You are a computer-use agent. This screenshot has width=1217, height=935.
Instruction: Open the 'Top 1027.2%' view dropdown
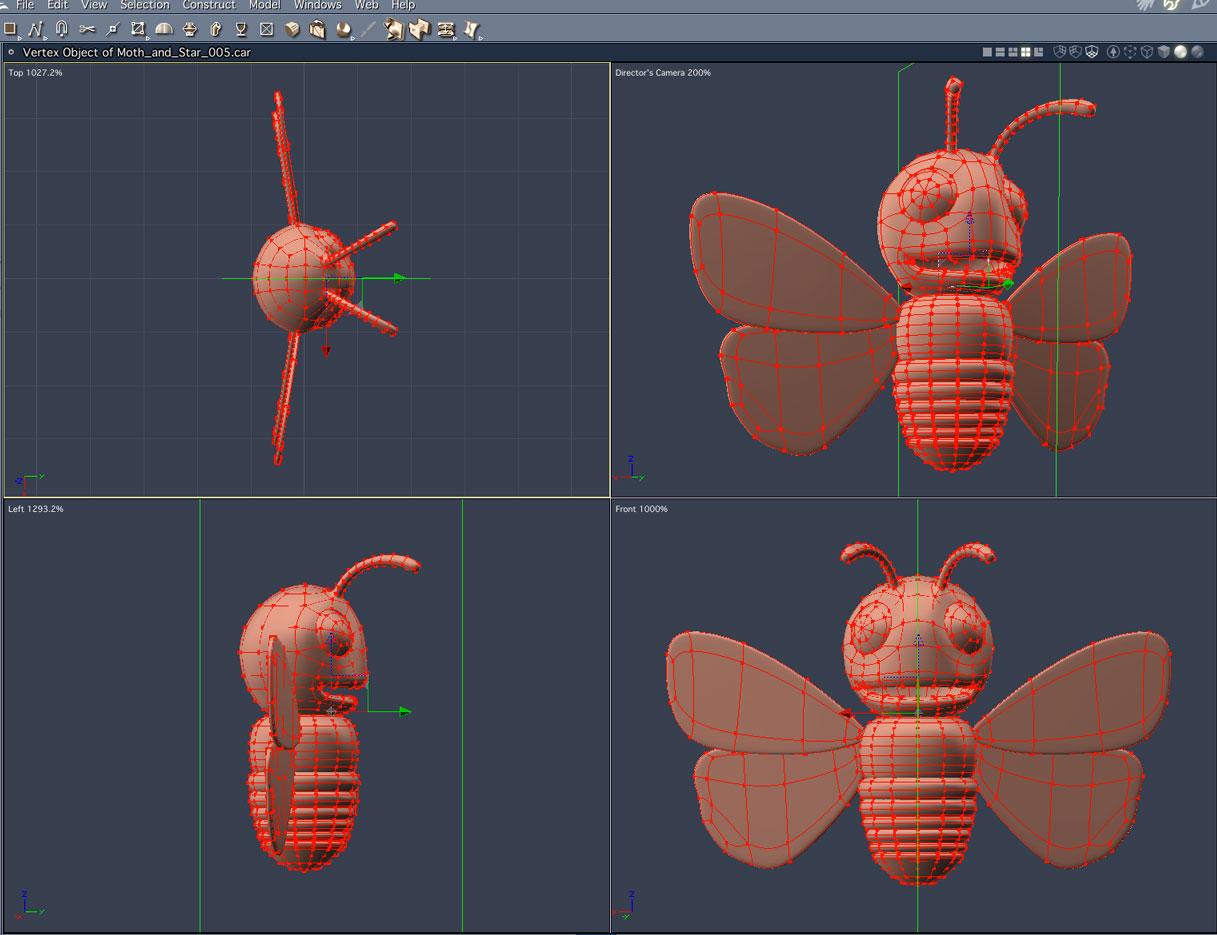click(35, 73)
